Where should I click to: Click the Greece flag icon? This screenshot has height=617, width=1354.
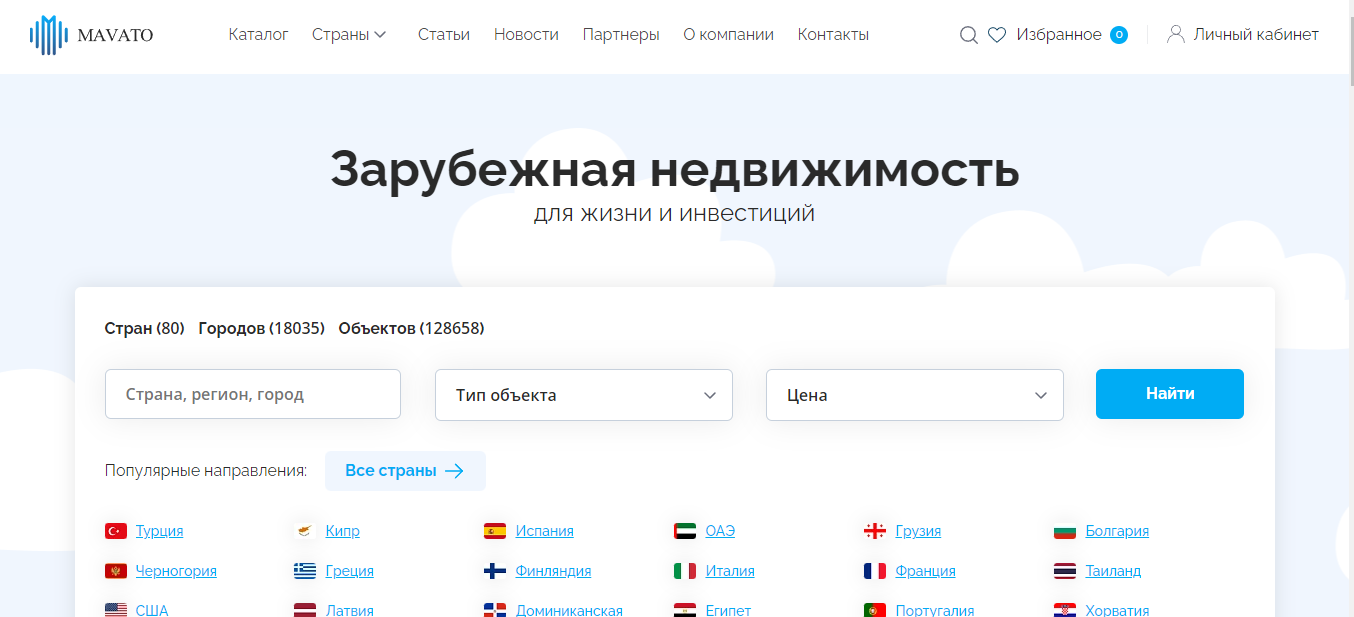(x=305, y=571)
